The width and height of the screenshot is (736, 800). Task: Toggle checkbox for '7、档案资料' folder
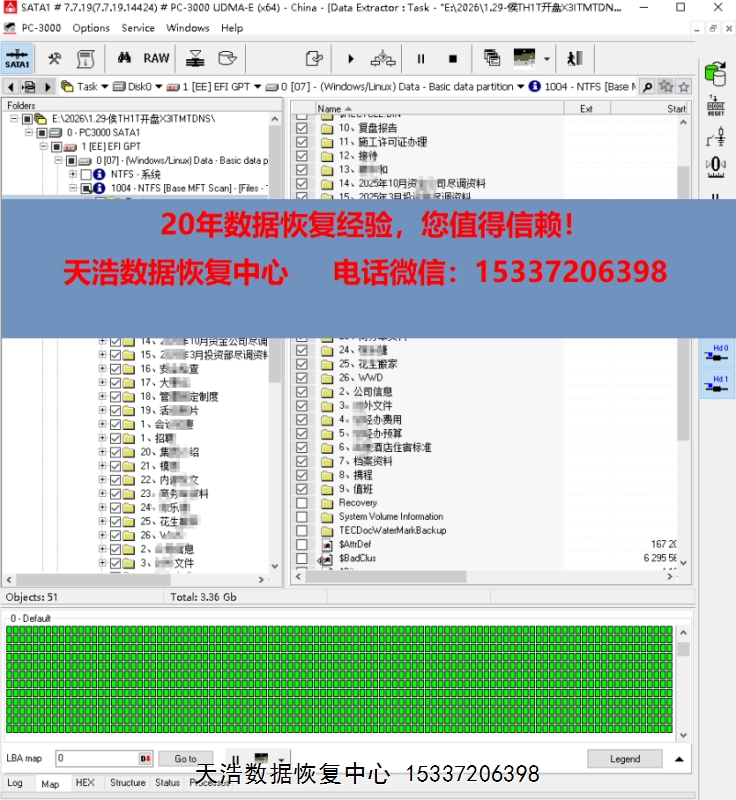point(302,461)
